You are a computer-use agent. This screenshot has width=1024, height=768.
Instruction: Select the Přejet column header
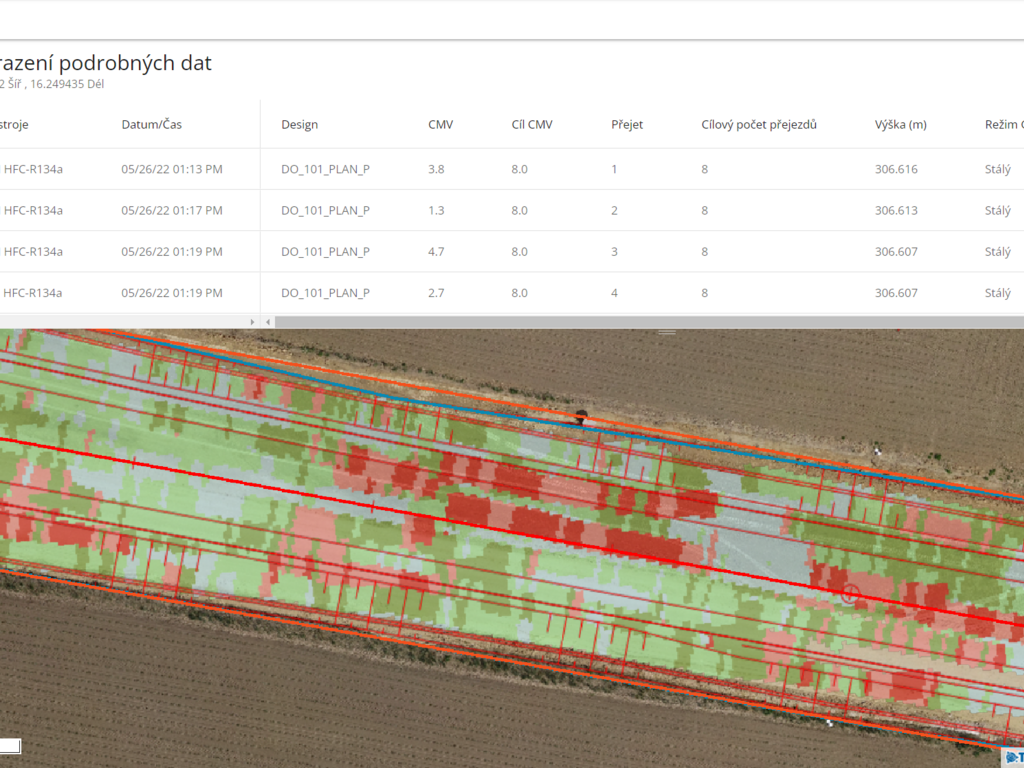point(627,125)
